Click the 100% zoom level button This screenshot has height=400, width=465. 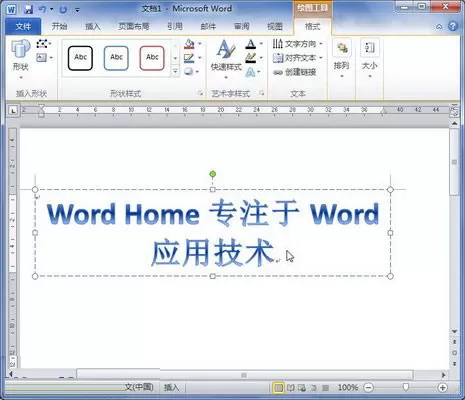348,387
